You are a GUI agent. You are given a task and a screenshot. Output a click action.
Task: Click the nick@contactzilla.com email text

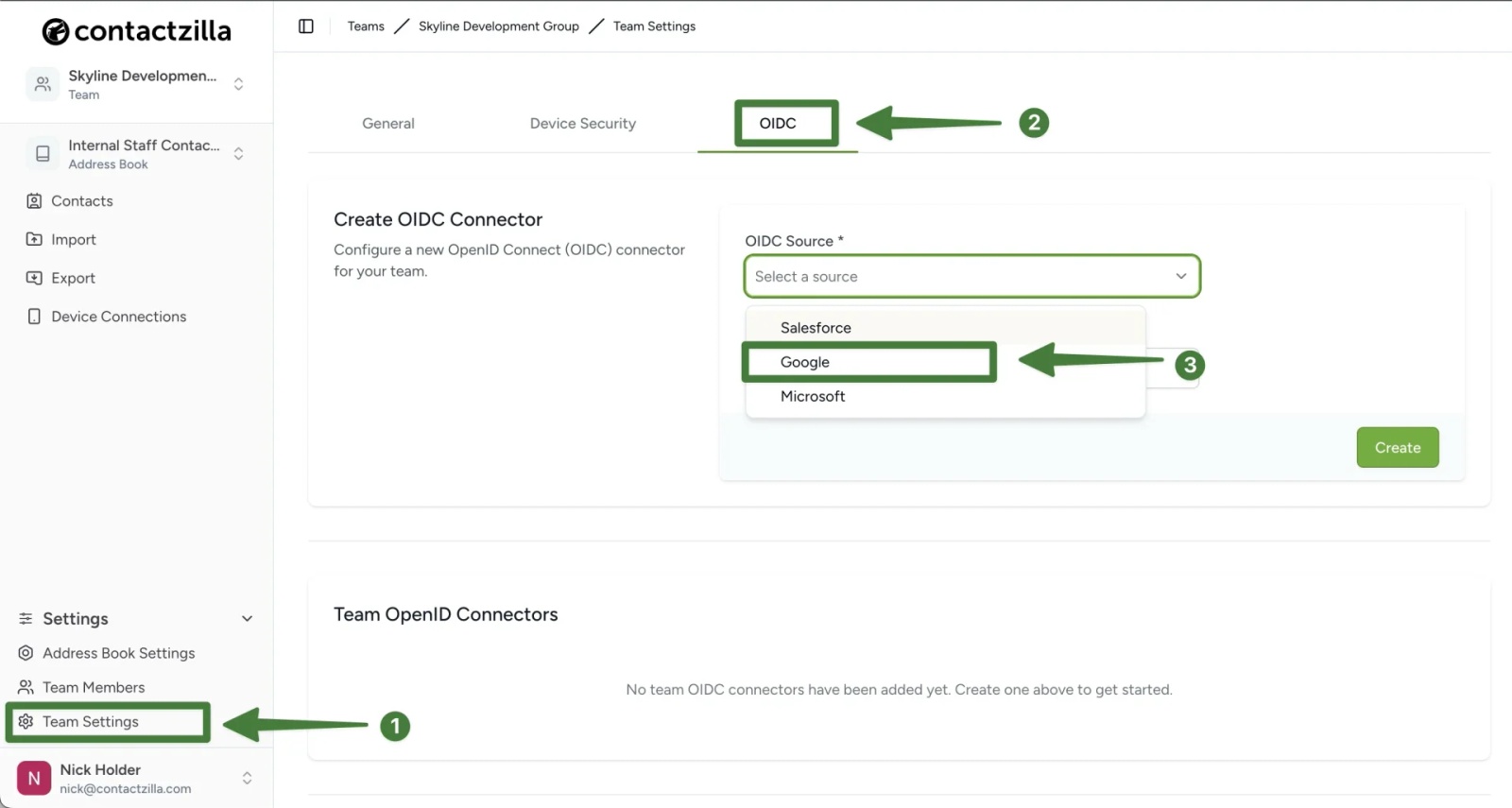126,789
